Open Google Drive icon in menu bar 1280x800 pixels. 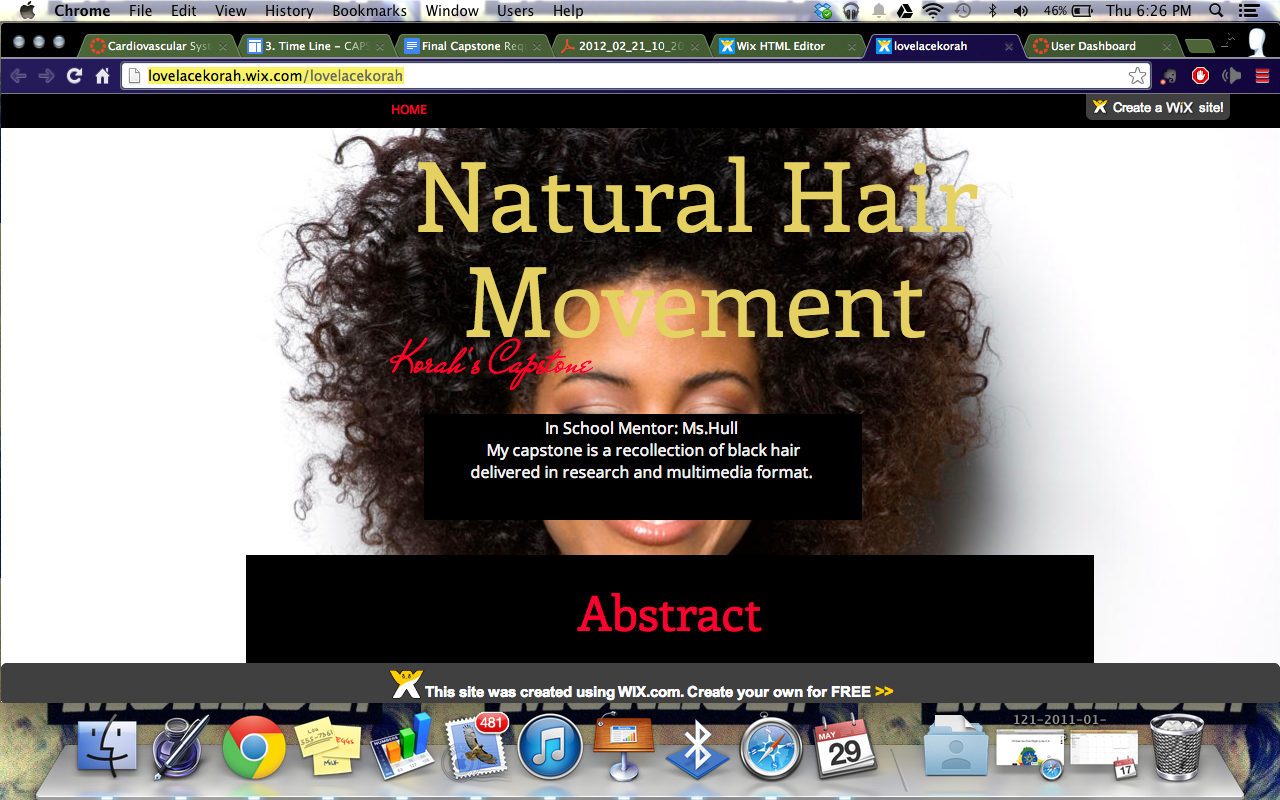pos(904,11)
